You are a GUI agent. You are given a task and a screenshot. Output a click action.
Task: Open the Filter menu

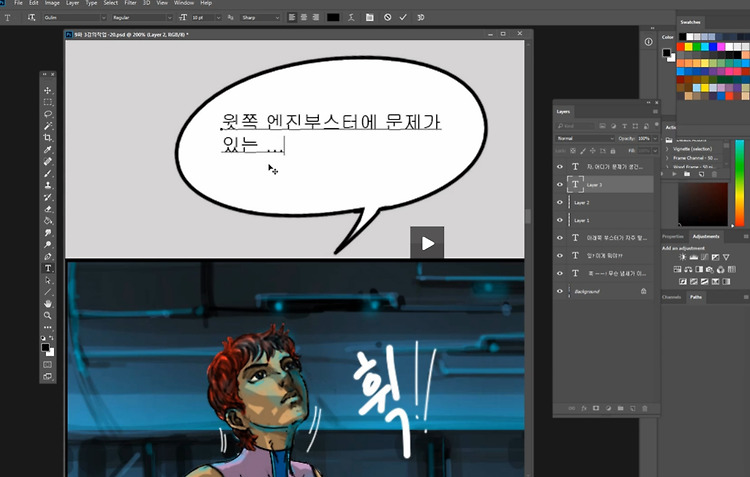[131, 3]
